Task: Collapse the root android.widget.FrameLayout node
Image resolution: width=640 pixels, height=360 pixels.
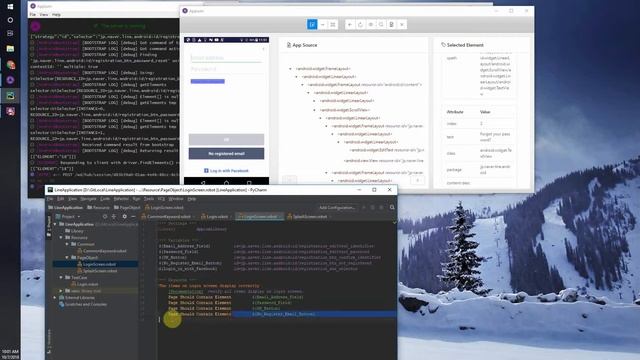Action: click(291, 69)
